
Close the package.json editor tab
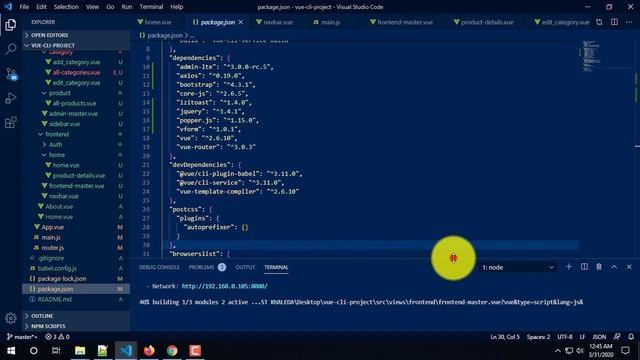(x=241, y=22)
